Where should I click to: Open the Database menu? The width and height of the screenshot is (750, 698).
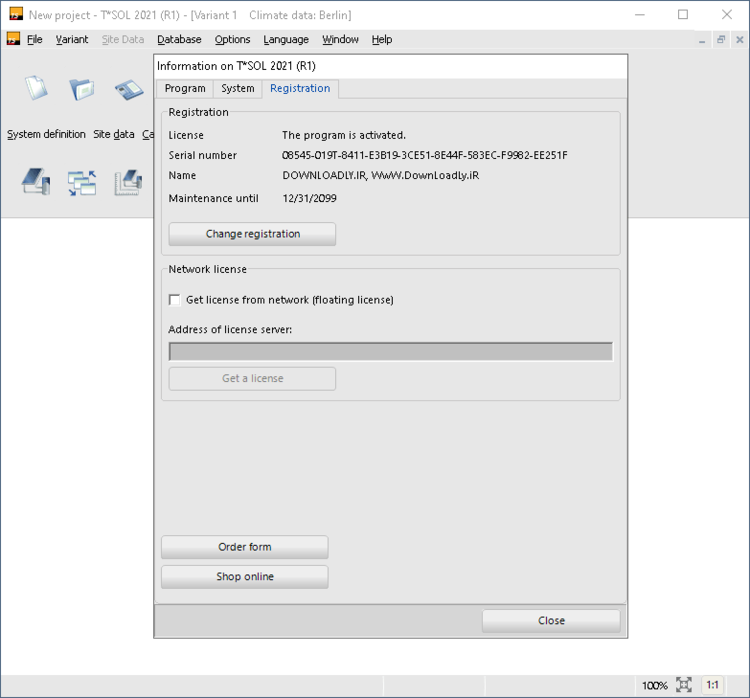[179, 40]
